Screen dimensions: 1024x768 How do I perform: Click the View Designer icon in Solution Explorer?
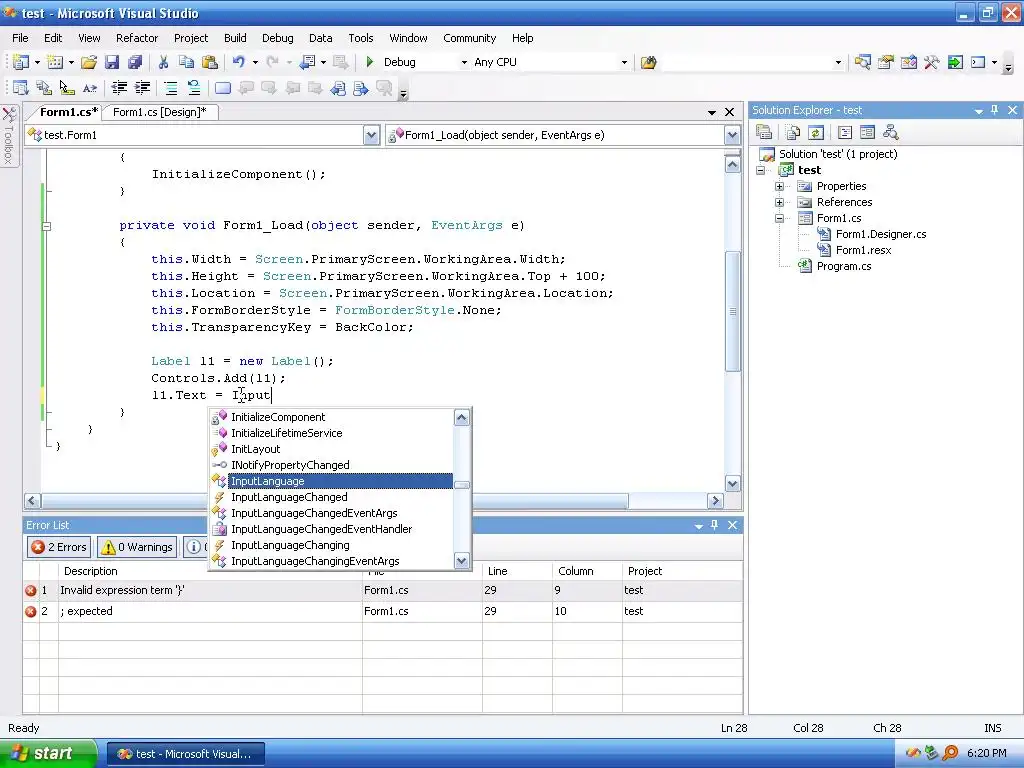(867, 133)
